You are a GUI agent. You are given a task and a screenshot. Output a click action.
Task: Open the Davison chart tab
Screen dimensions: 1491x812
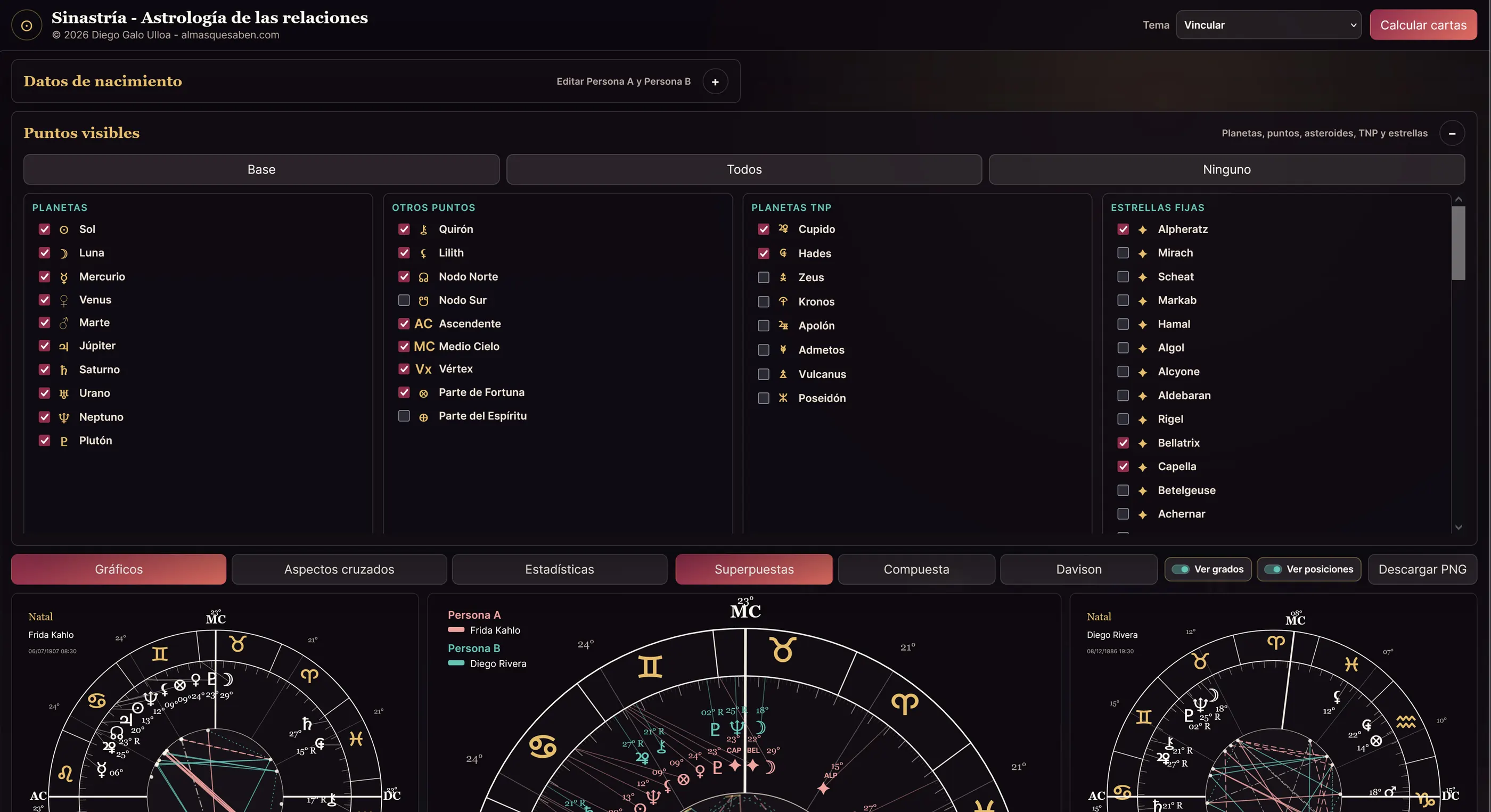coord(1079,569)
